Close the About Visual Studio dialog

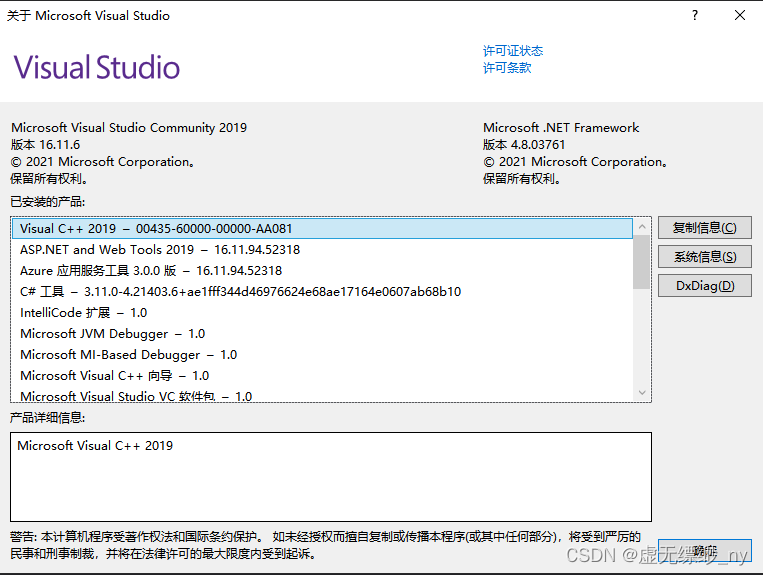pyautogui.click(x=740, y=16)
